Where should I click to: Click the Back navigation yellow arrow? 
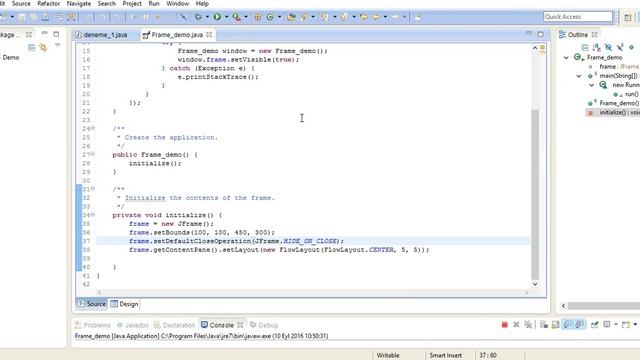tap(376, 17)
